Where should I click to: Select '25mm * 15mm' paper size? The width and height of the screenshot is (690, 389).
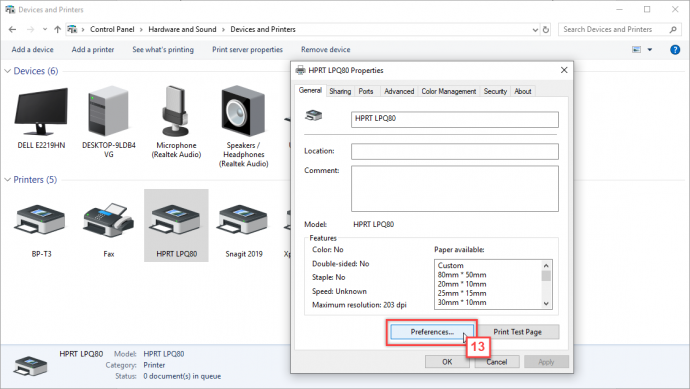(462, 293)
